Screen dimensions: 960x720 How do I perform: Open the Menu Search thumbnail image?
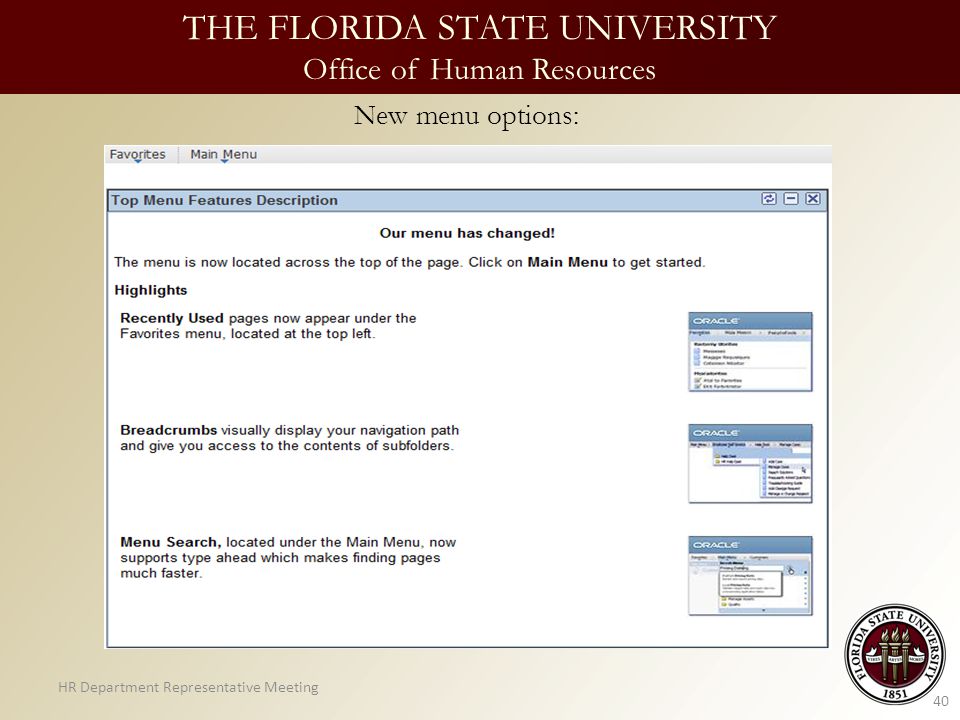coord(751,576)
